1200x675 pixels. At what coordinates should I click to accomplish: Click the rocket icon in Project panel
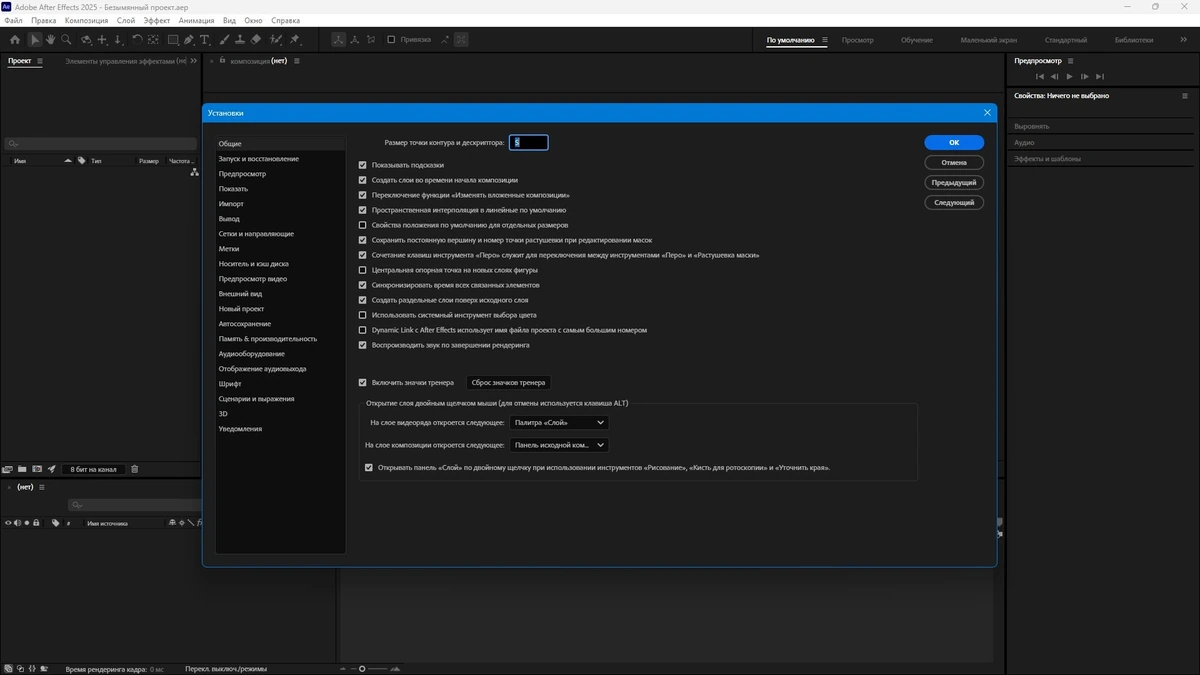click(52, 469)
